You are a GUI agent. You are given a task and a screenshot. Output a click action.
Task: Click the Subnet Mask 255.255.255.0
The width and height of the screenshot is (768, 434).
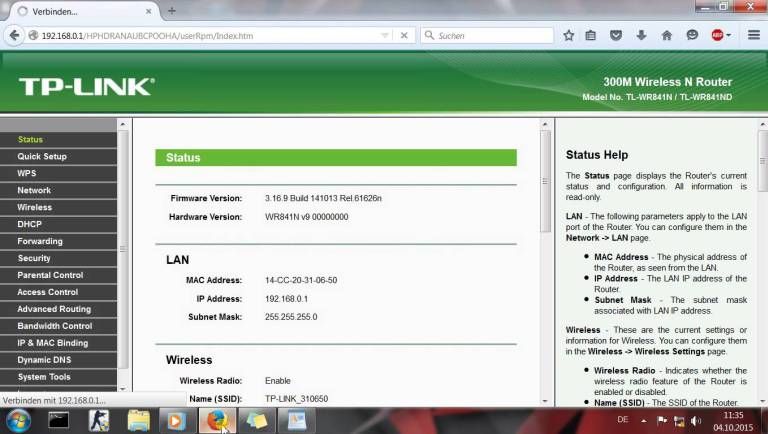(291, 317)
